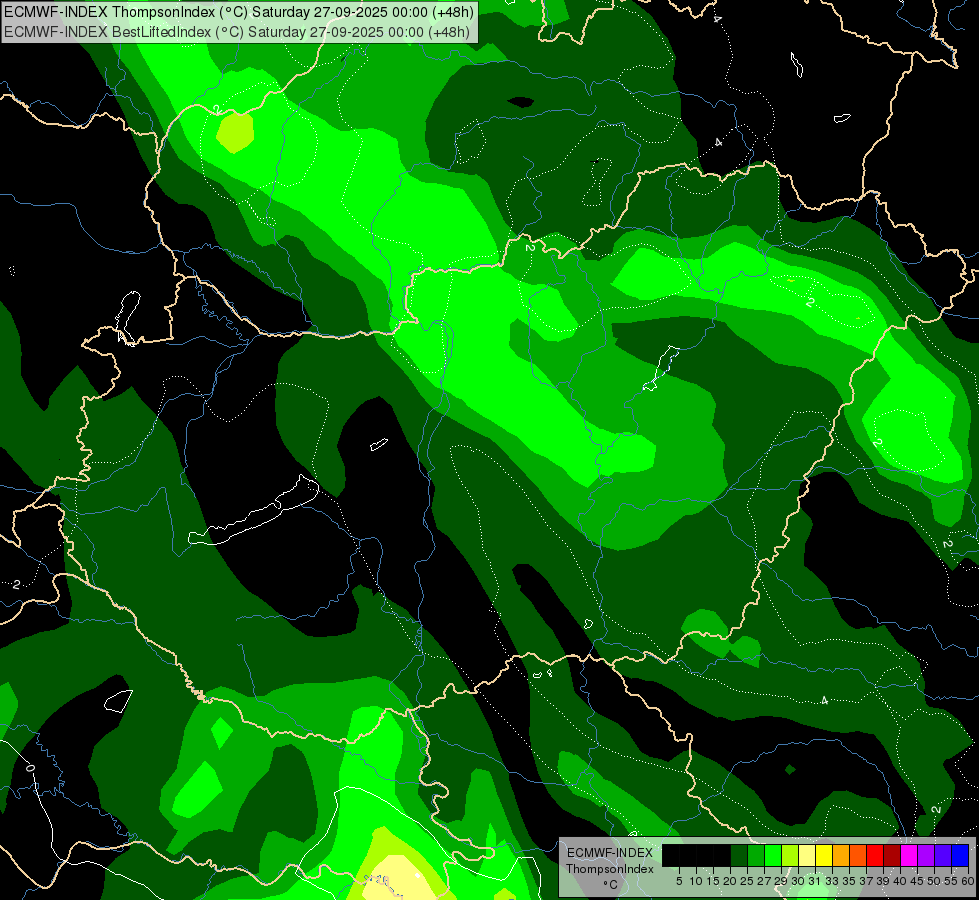This screenshot has width=979, height=900.
Task: Click the ThompsonIndex title line at top
Action: pyautogui.click(x=239, y=12)
